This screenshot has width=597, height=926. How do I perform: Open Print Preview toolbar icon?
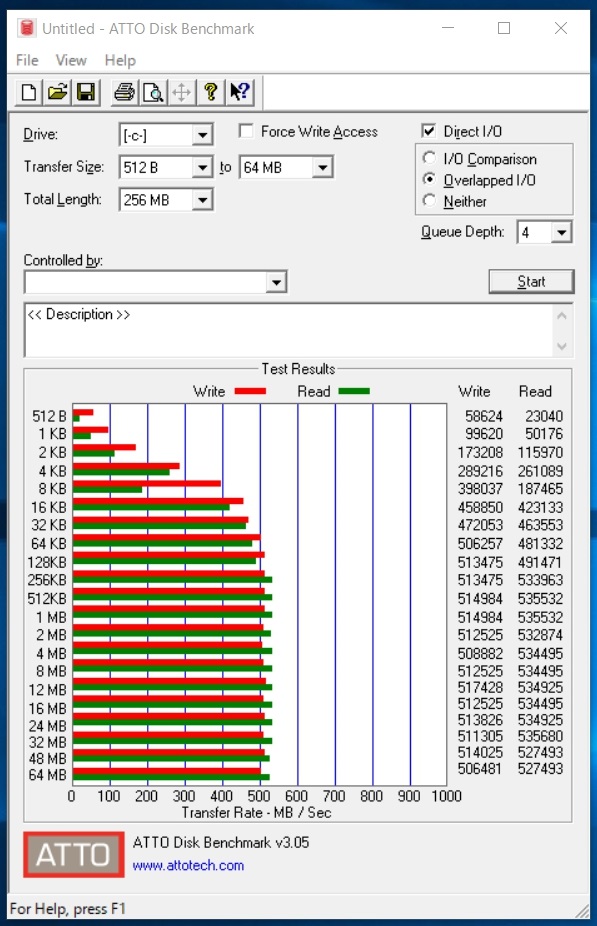point(153,93)
